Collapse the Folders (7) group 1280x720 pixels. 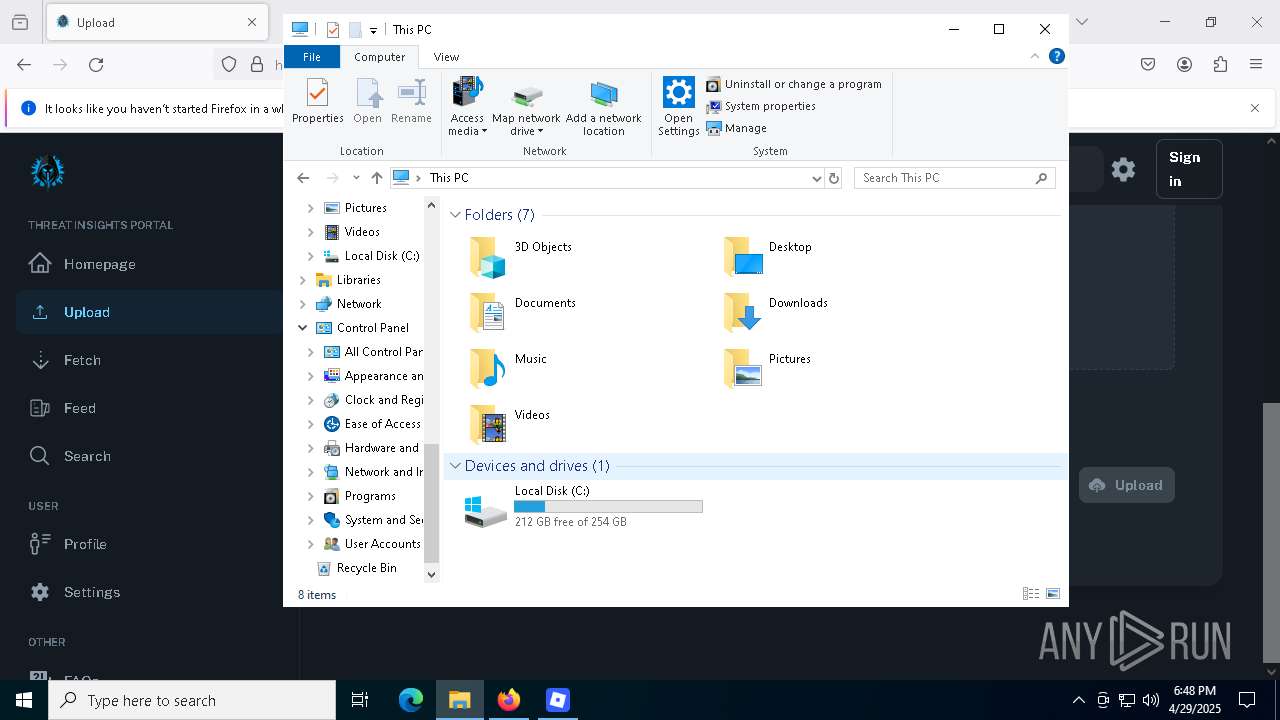tap(455, 215)
